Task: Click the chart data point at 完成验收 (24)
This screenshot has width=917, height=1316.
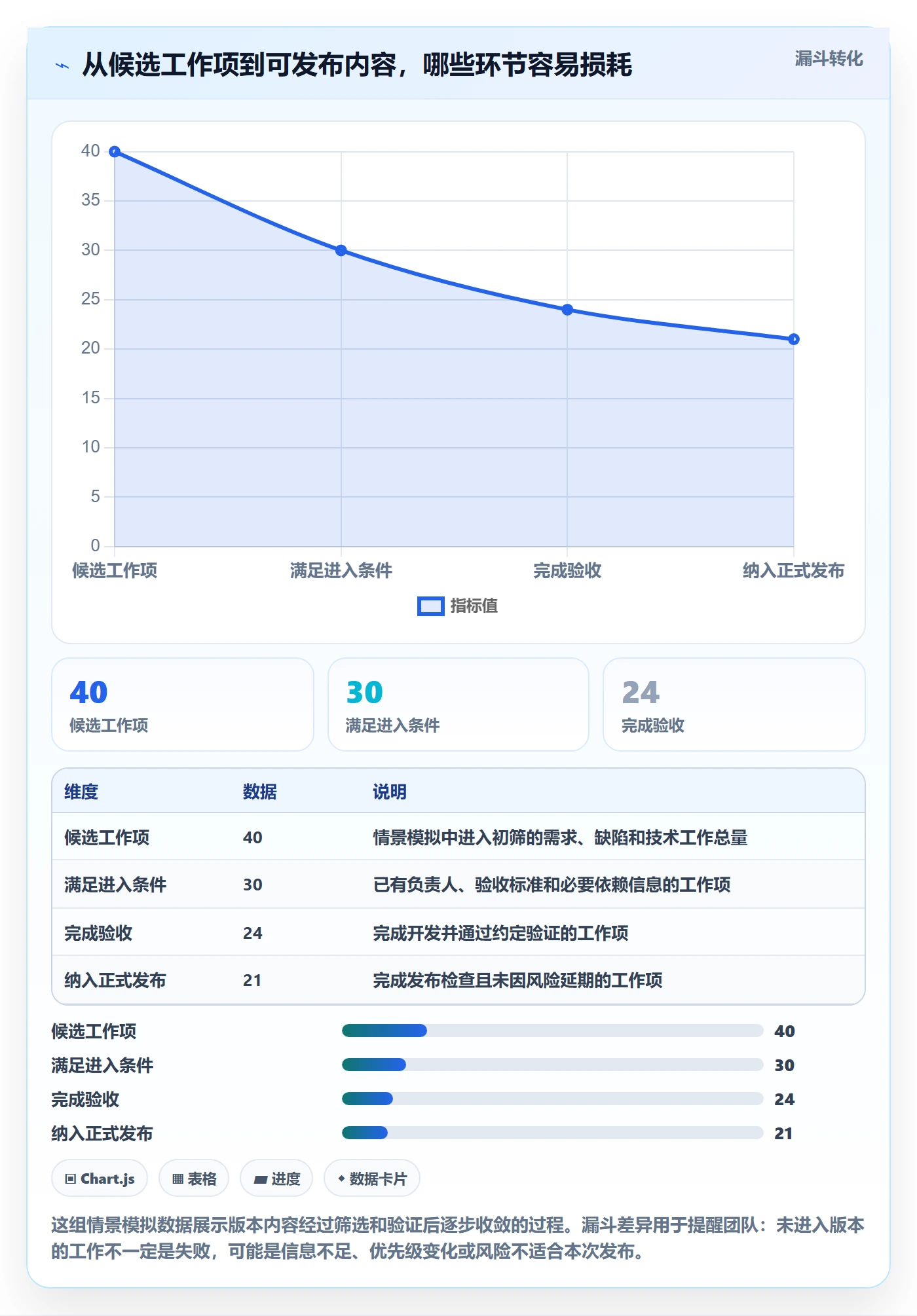Action: [x=567, y=310]
